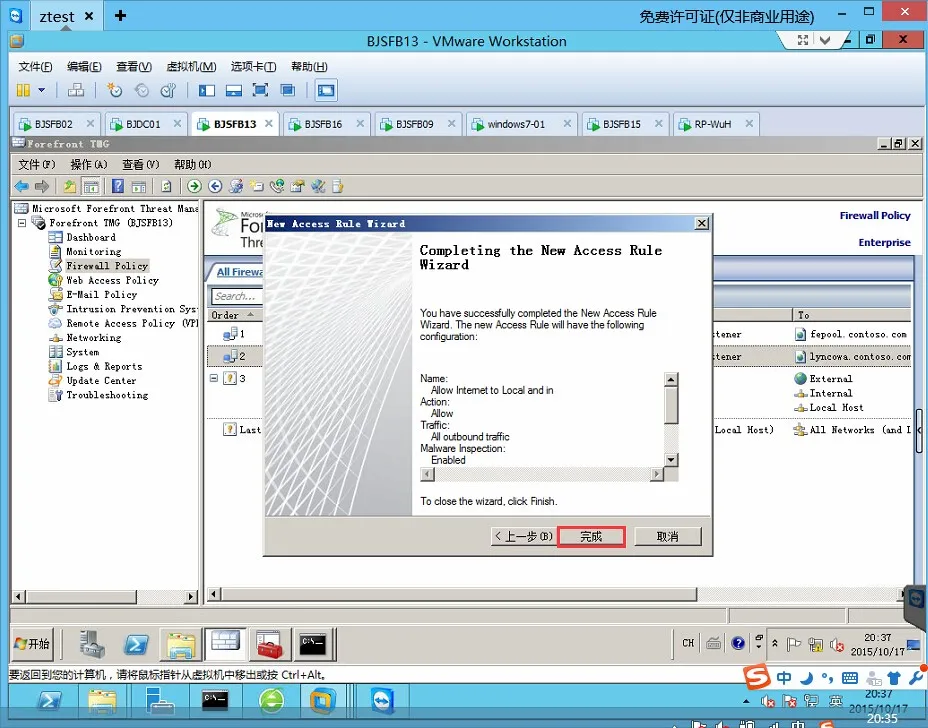The image size is (928, 728).
Task: Switch to the BJDC01 VM tab
Action: [x=143, y=124]
